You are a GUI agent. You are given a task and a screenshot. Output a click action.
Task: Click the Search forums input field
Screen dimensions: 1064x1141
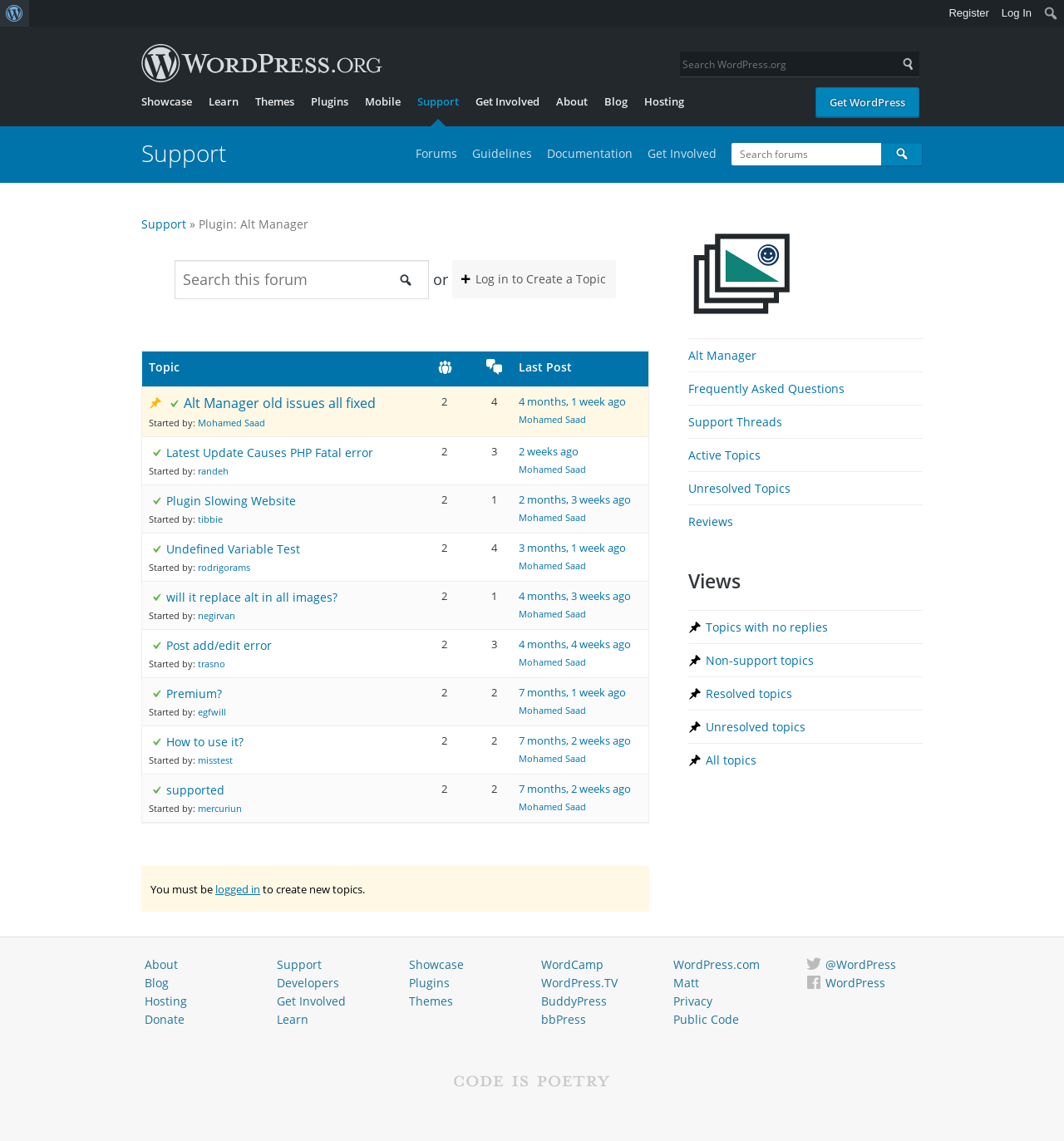[806, 154]
